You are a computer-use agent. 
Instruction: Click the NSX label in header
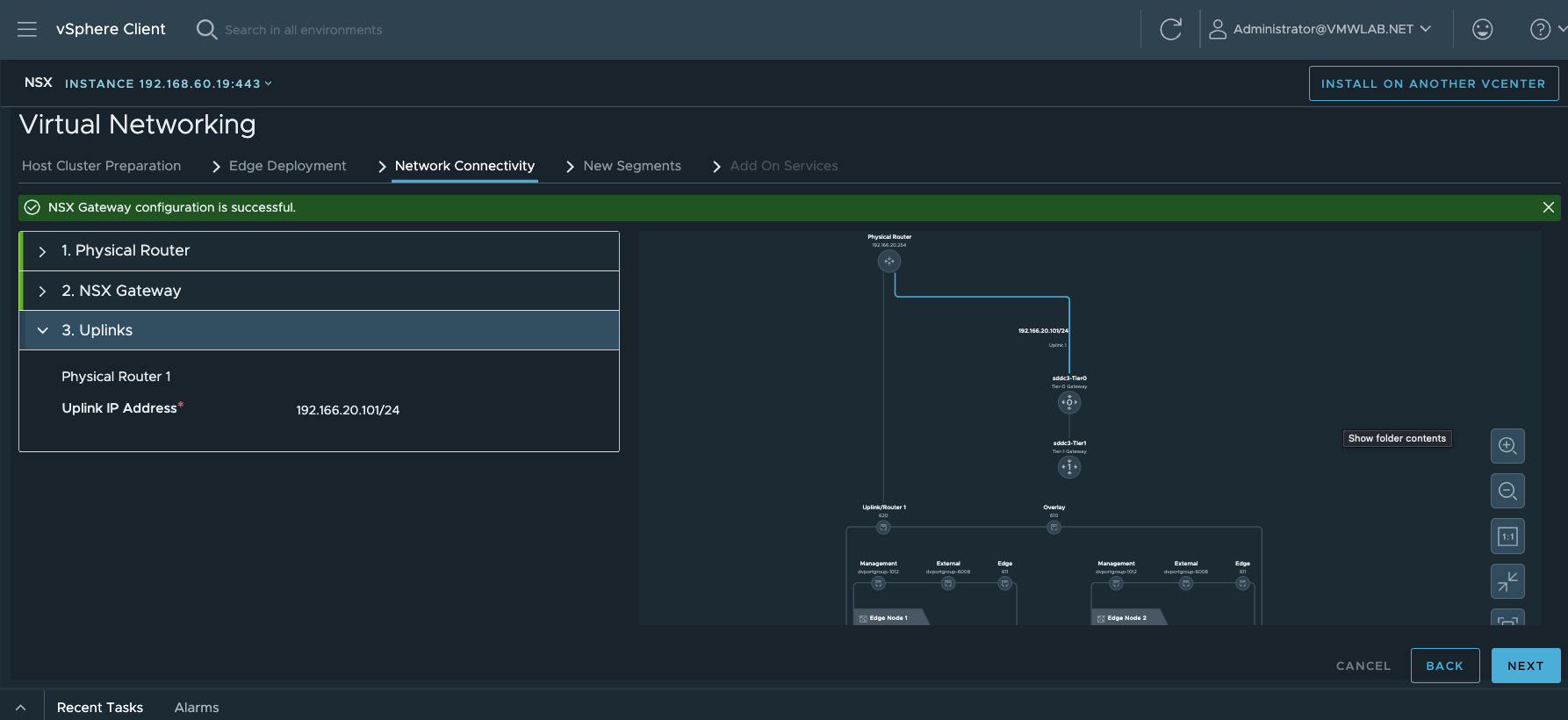click(39, 83)
